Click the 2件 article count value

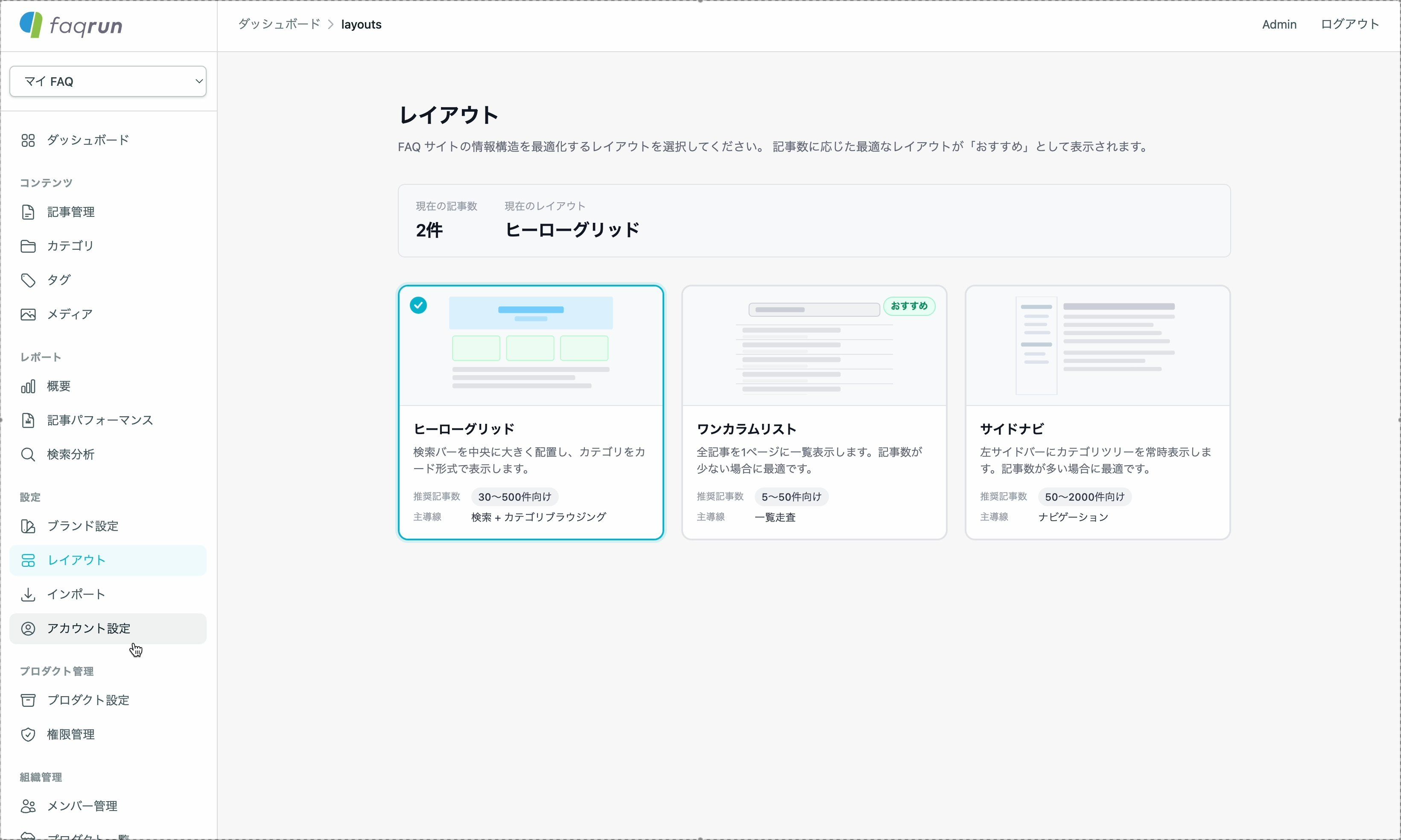pyautogui.click(x=429, y=230)
